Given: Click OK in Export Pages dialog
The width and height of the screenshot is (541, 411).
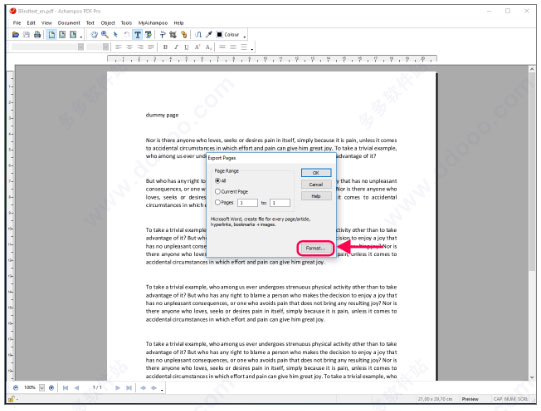Looking at the screenshot, I should click(x=316, y=173).
